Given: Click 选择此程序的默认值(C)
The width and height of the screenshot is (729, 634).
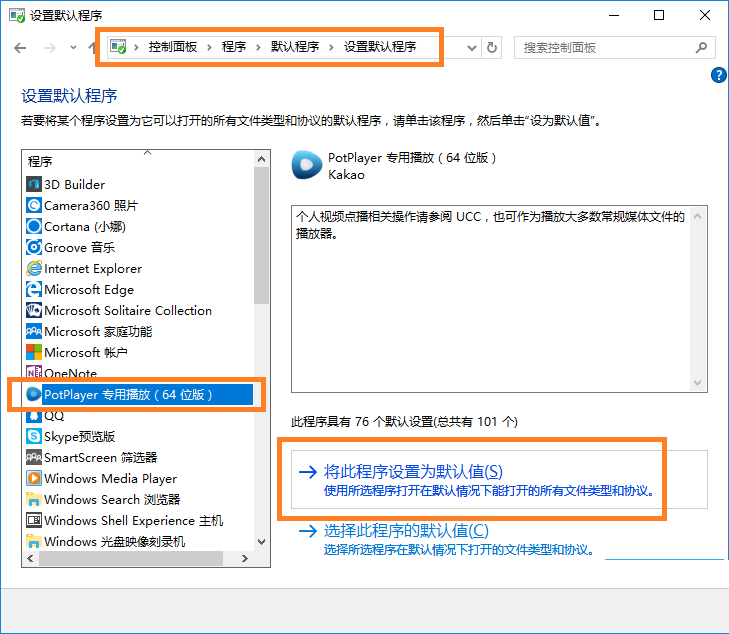Looking at the screenshot, I should tap(406, 530).
